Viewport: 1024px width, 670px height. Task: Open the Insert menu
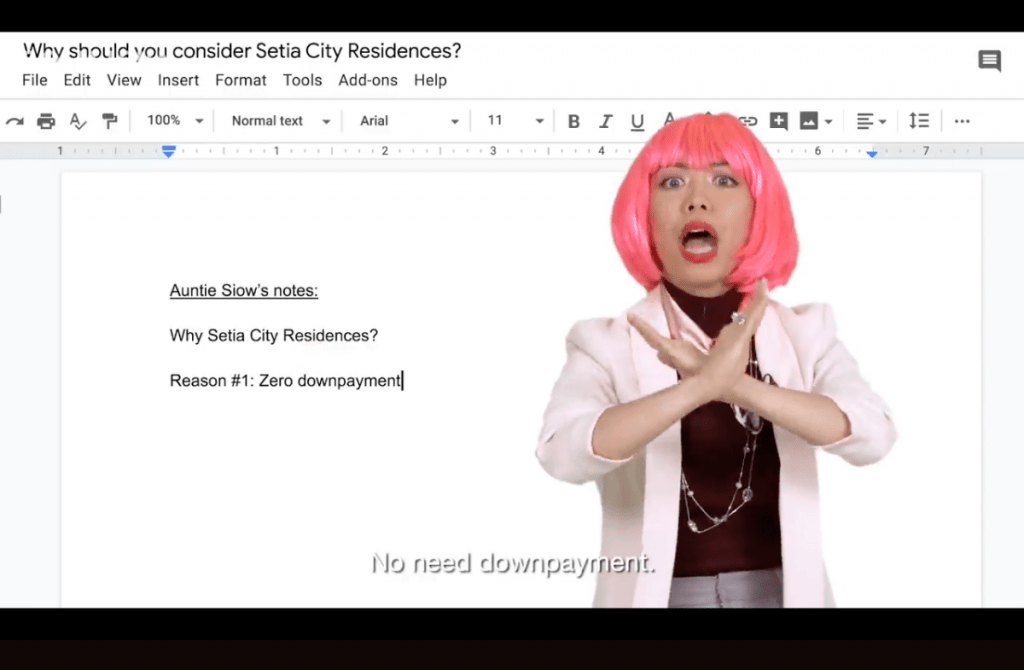point(178,80)
